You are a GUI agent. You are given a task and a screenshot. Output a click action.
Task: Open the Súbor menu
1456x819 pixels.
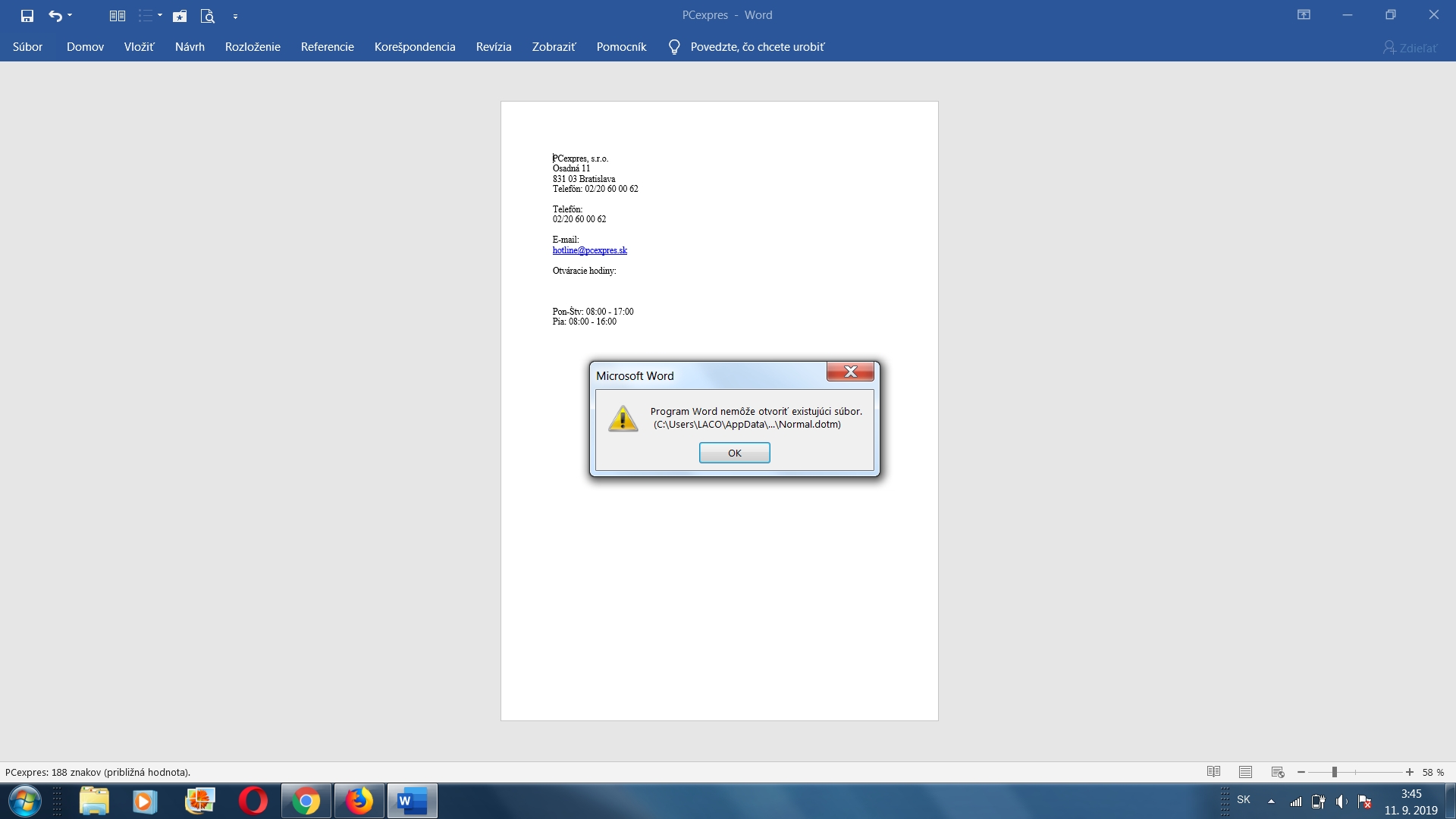click(x=27, y=47)
